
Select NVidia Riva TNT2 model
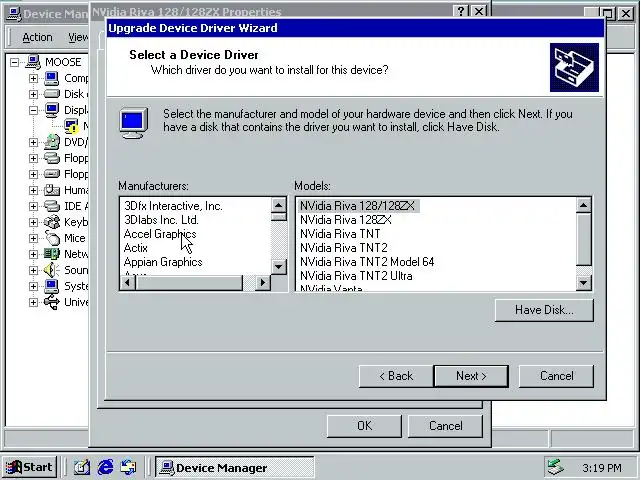click(344, 248)
